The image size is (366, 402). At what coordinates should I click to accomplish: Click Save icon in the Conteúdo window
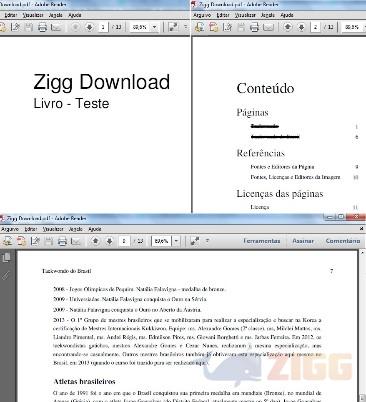[241, 27]
